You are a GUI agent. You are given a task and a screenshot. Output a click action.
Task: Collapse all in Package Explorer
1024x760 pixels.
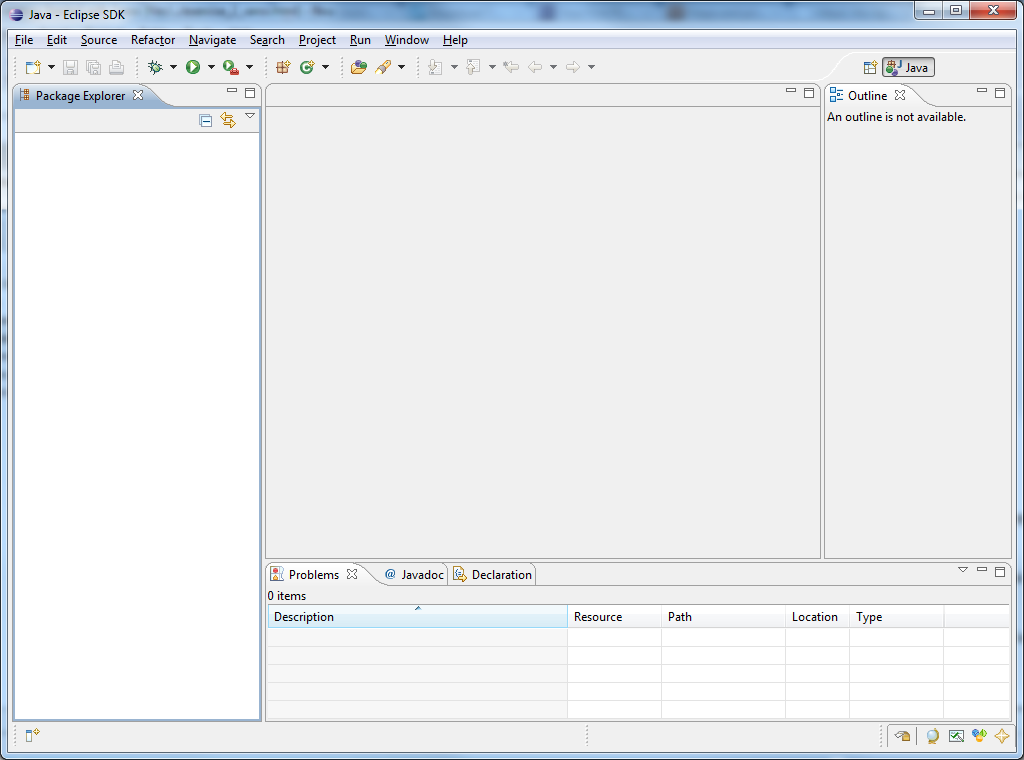pos(206,120)
